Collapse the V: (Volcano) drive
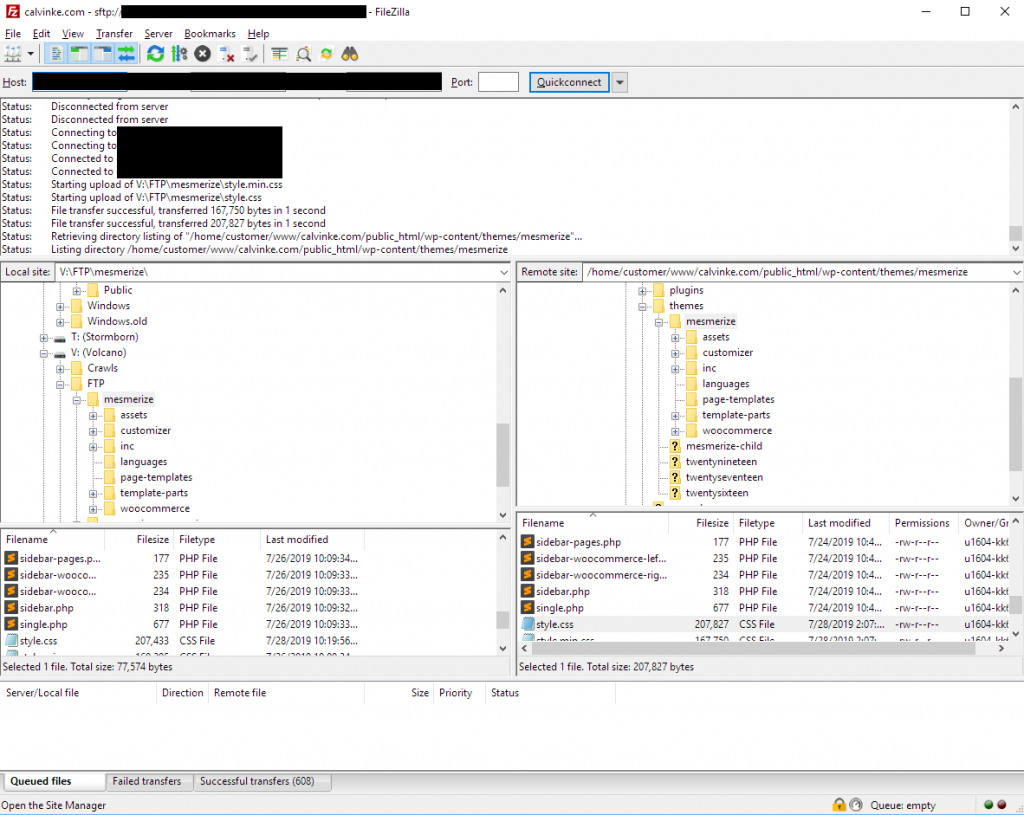The width and height of the screenshot is (1024, 815). 44,353
